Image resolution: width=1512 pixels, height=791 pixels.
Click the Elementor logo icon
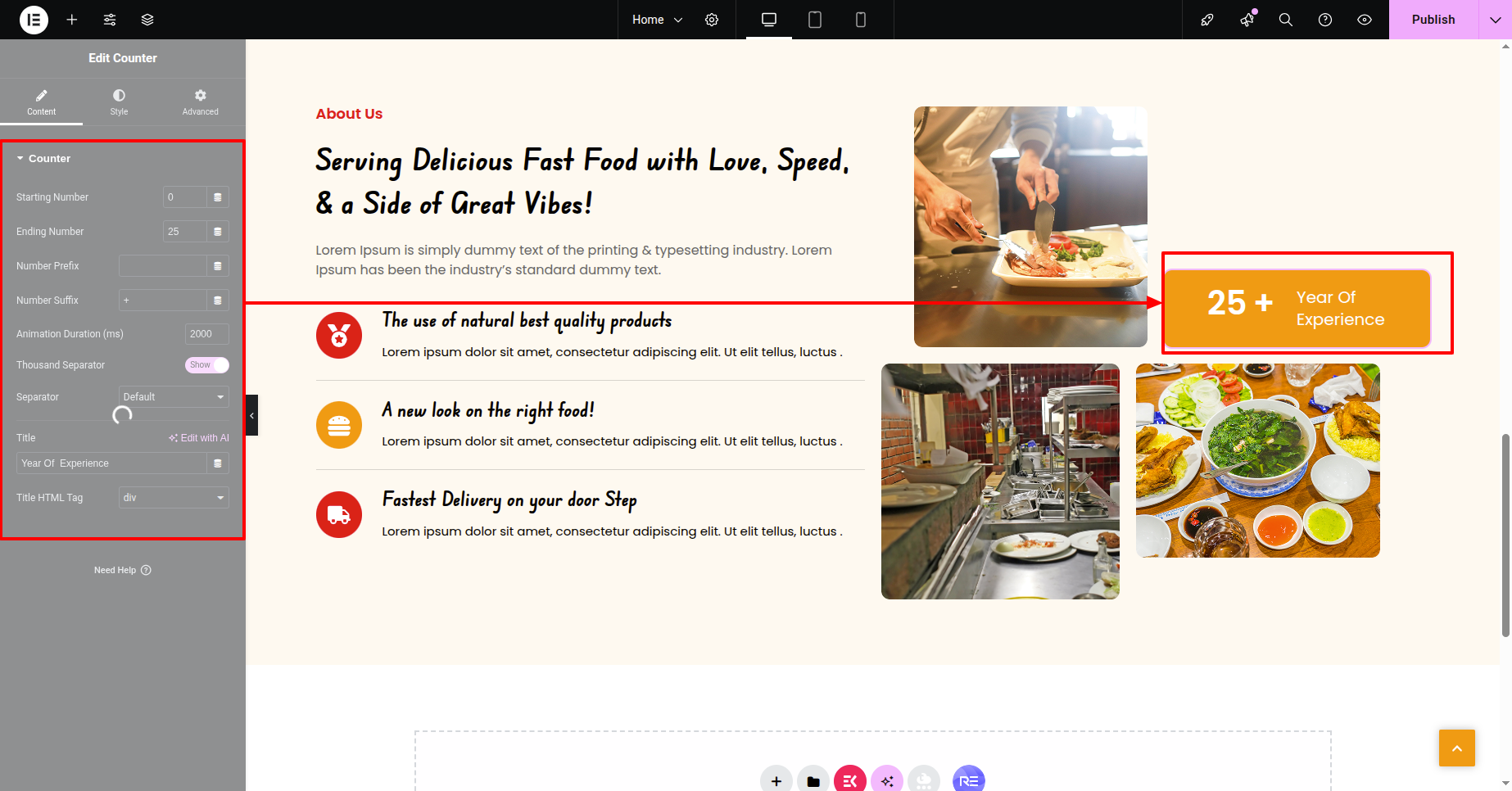coord(34,20)
